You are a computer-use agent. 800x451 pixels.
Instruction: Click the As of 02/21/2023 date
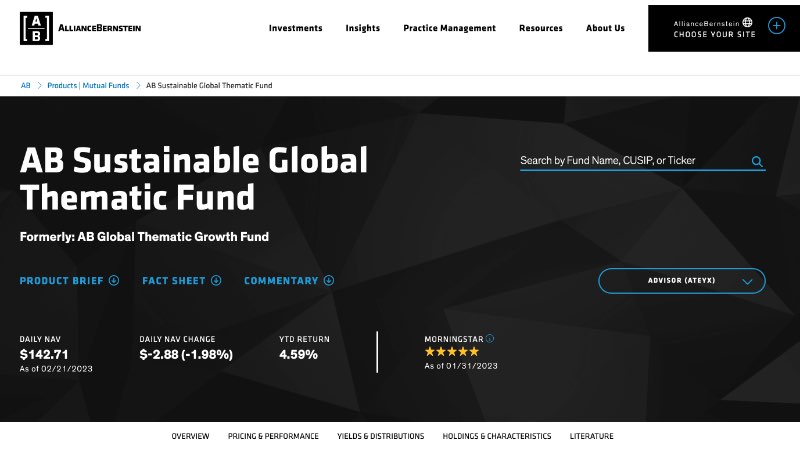[56, 368]
